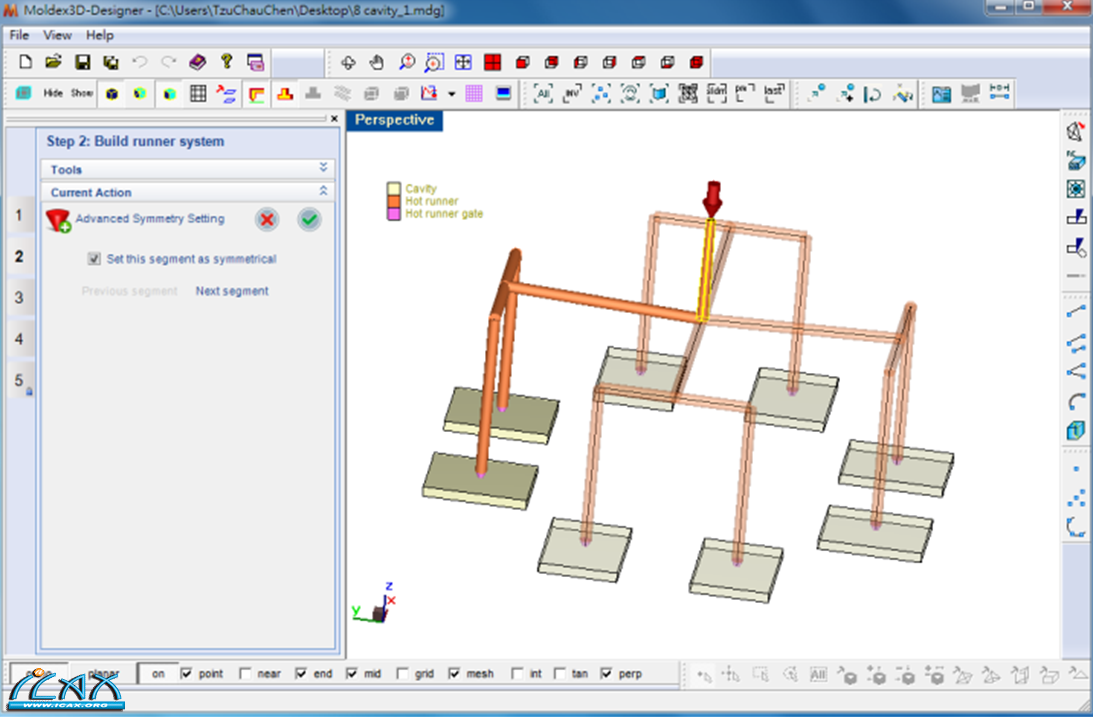Click the four-pane red view icon
The height and width of the screenshot is (717, 1093).
(492, 62)
